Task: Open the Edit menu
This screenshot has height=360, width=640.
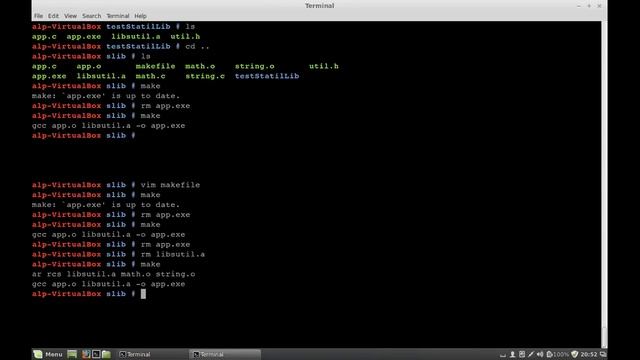Action: pyautogui.click(x=53, y=16)
